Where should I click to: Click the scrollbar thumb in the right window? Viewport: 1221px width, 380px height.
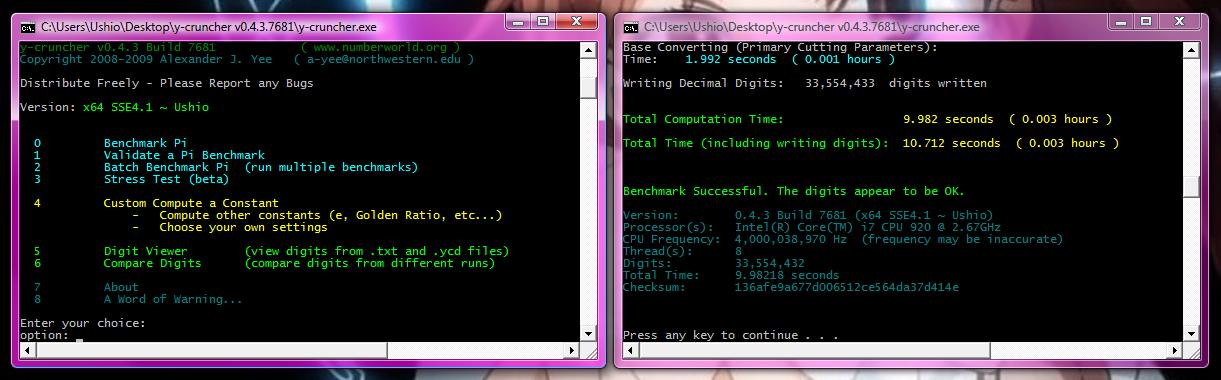pyautogui.click(x=1191, y=187)
